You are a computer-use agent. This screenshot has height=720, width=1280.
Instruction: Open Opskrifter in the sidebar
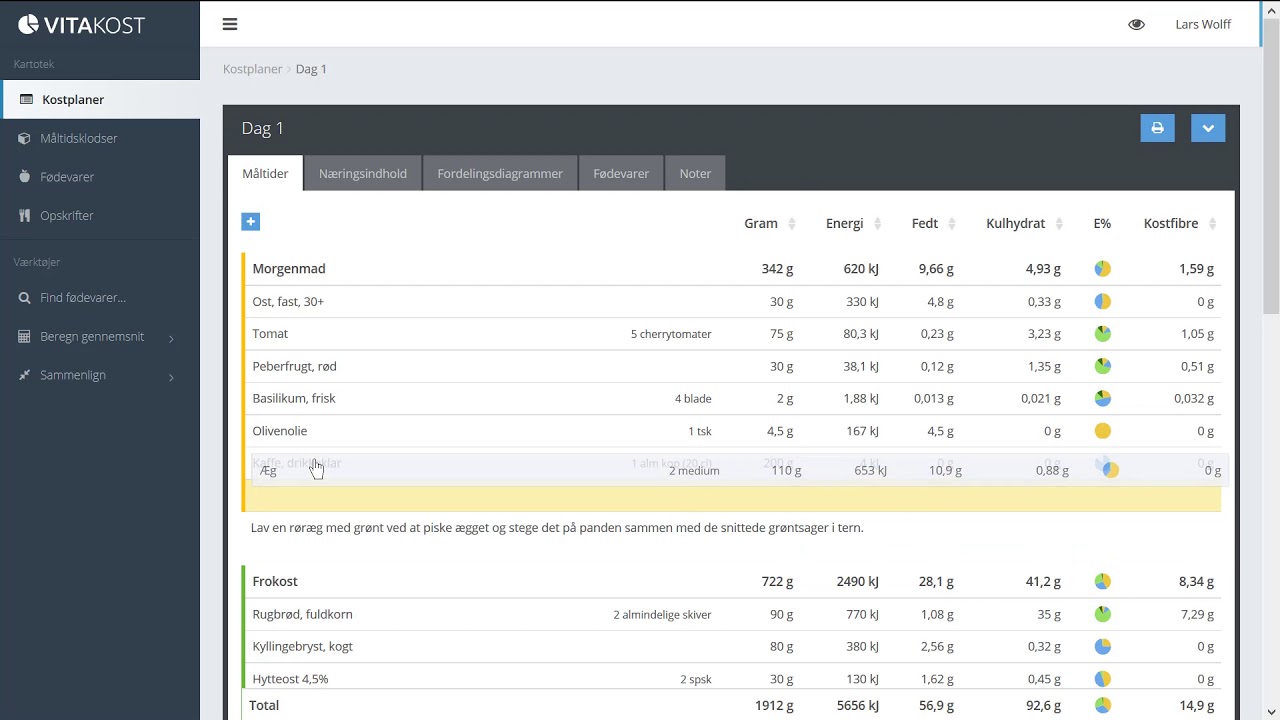[67, 215]
